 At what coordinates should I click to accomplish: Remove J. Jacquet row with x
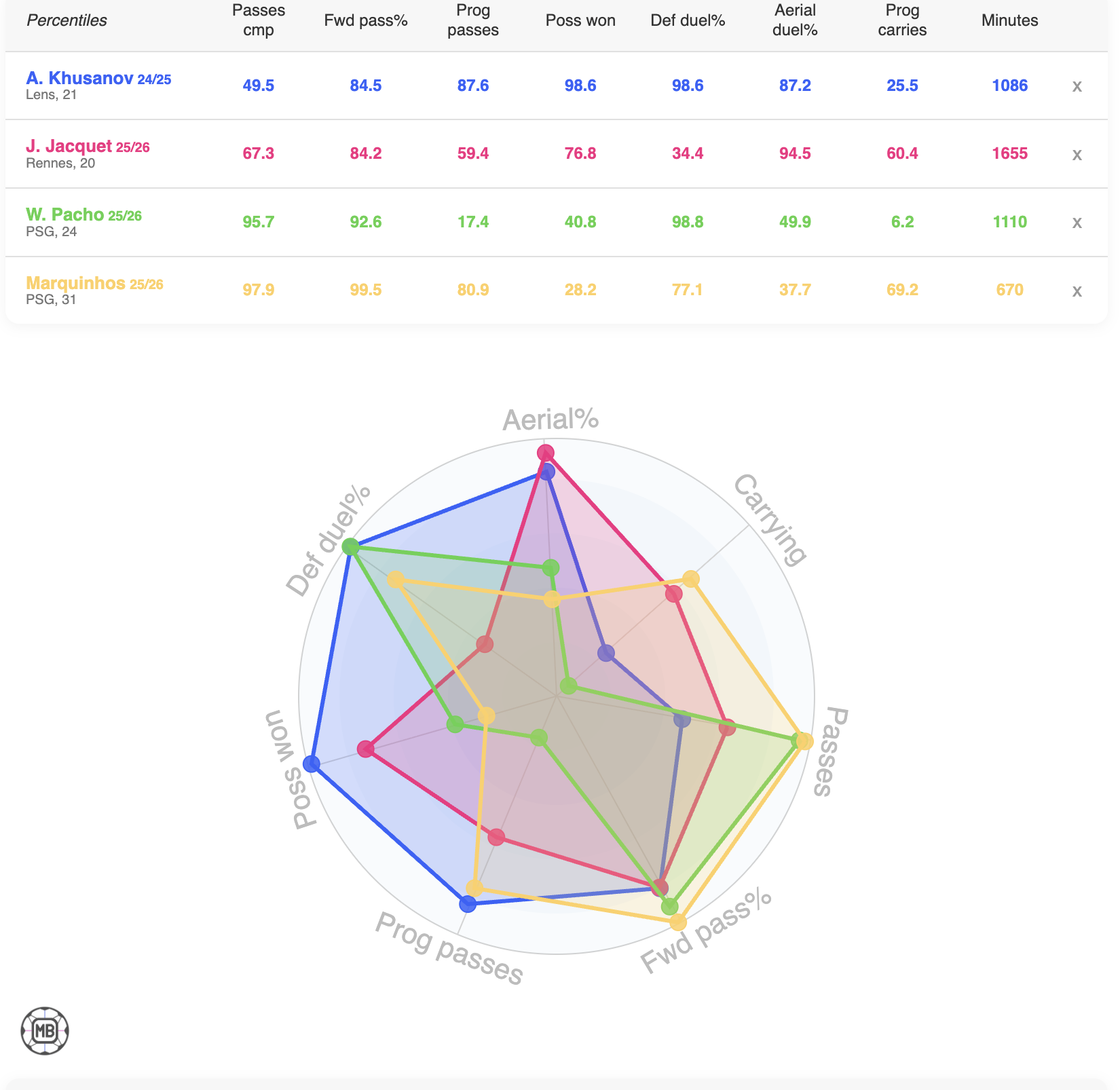pos(1077,155)
